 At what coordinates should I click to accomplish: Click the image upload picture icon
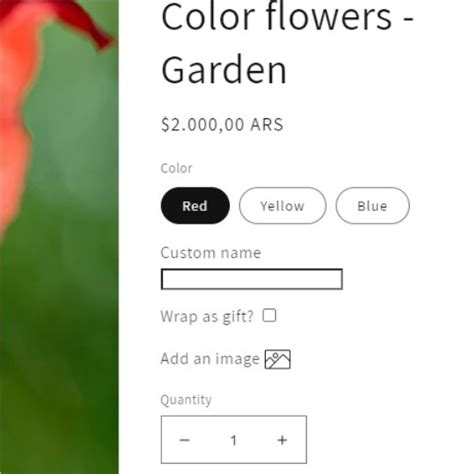coord(277,359)
